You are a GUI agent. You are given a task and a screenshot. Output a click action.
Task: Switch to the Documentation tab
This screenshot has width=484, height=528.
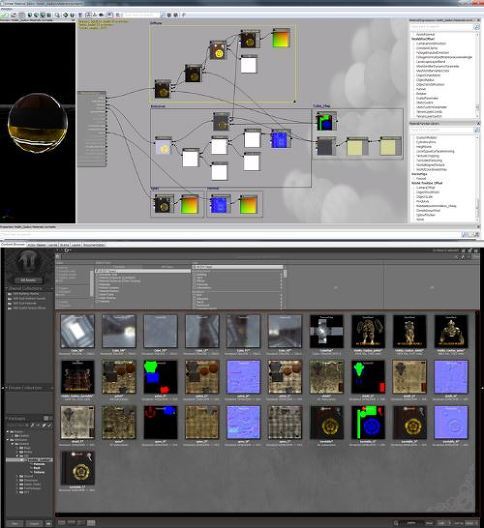click(94, 245)
